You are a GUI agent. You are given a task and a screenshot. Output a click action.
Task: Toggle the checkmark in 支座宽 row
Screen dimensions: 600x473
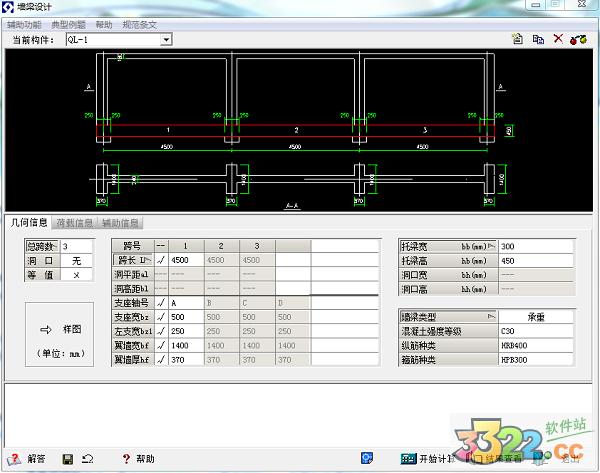click(x=160, y=317)
